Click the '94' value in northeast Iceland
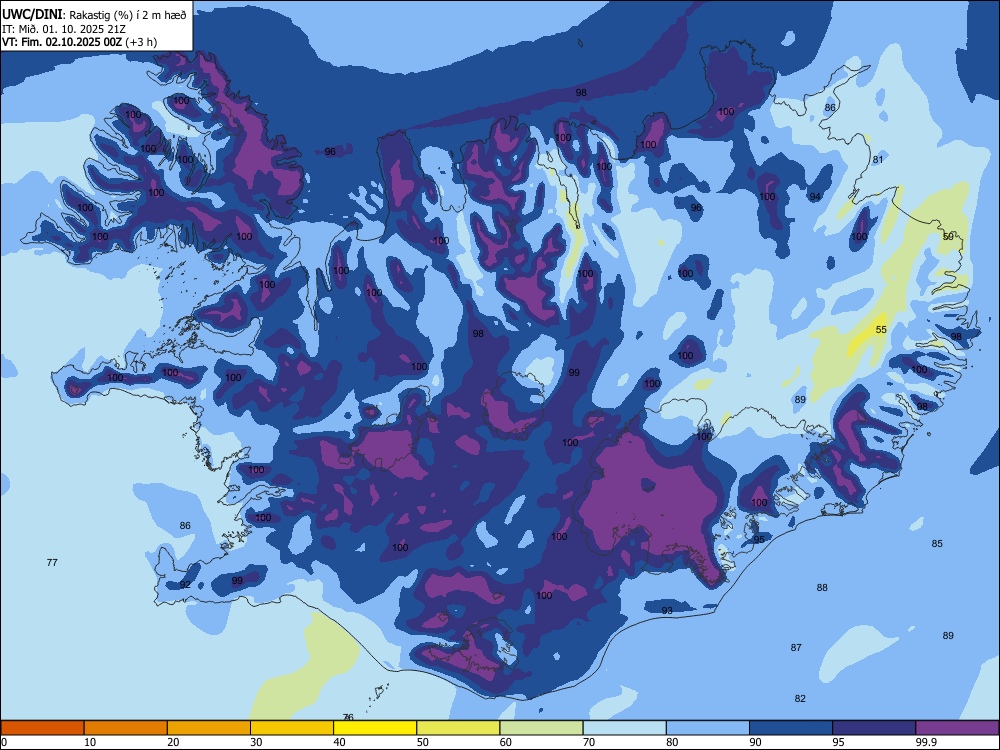The image size is (1000, 750). coord(815,196)
